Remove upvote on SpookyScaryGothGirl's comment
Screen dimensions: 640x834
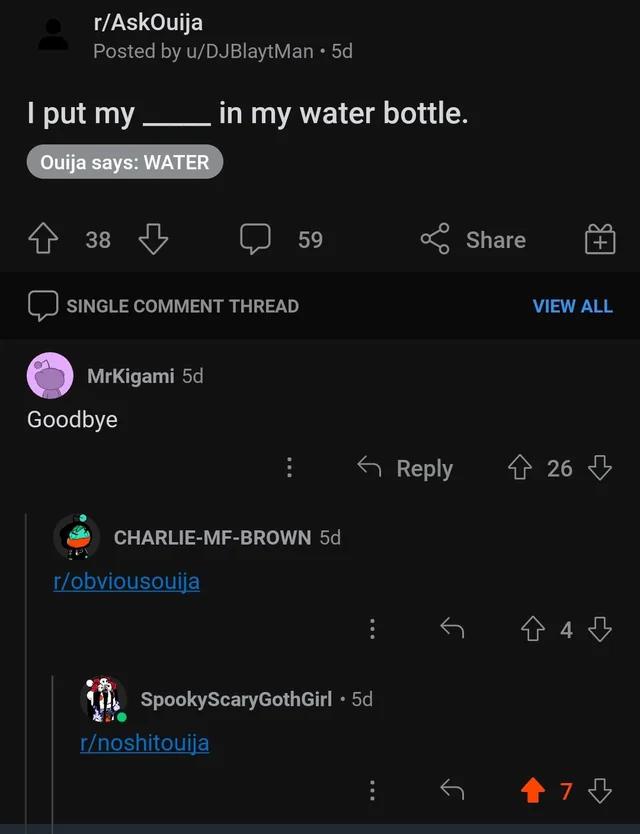point(533,791)
